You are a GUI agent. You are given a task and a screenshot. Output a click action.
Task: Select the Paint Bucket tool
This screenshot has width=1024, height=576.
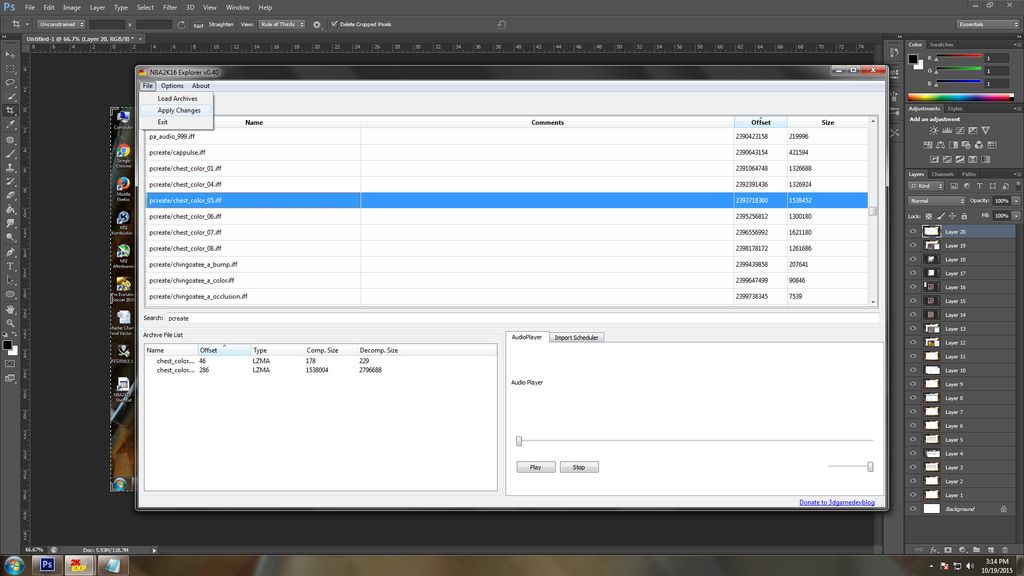click(x=10, y=210)
